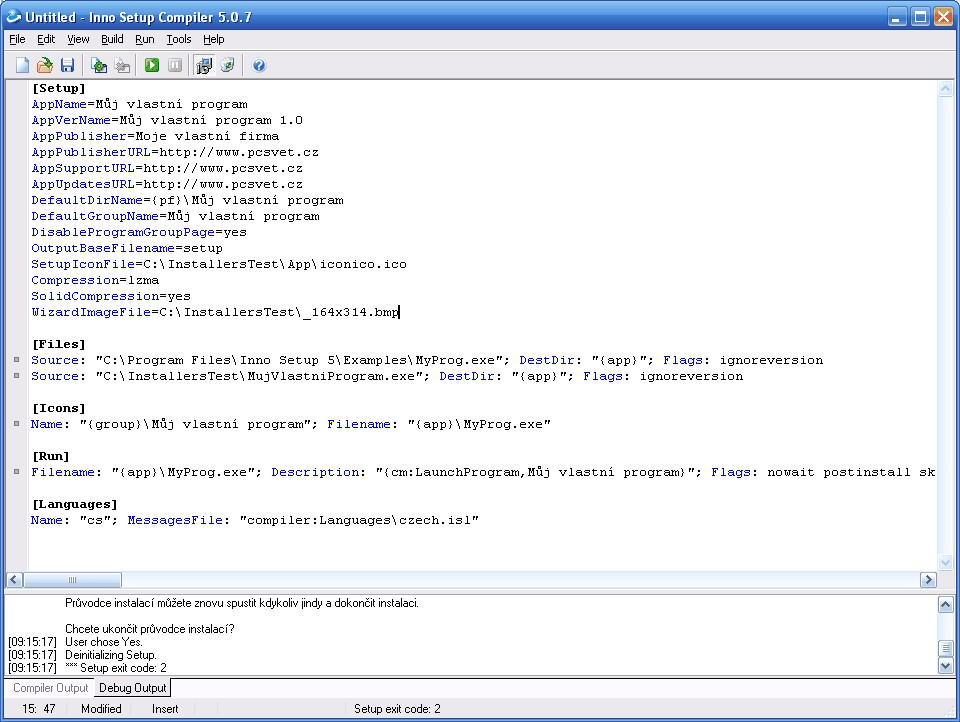Image resolution: width=960 pixels, height=722 pixels.
Task: Click the greyed-out Stop Compile icon
Action: click(122, 65)
